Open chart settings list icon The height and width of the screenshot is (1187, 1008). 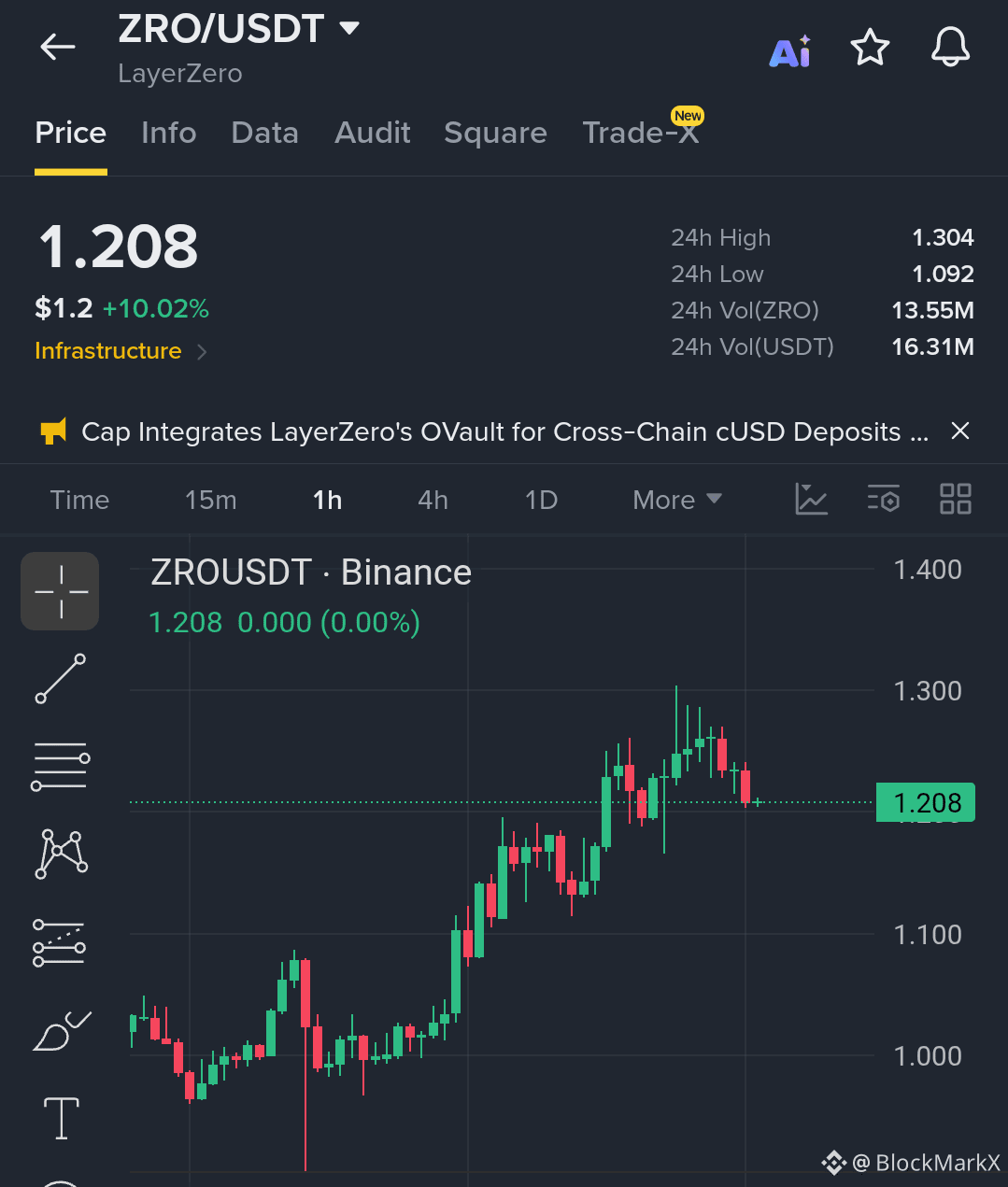[884, 499]
